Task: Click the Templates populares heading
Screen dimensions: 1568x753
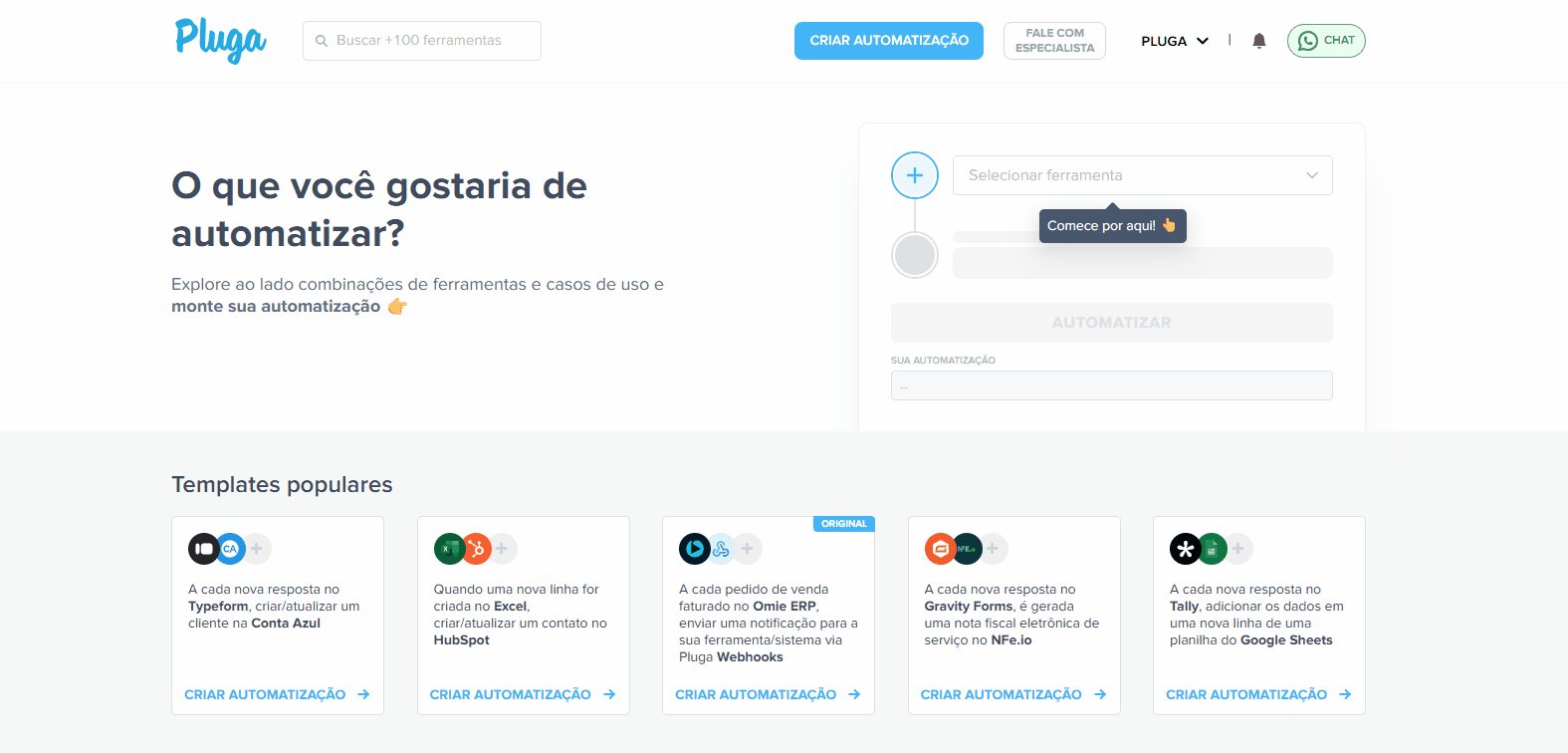Action: point(282,485)
